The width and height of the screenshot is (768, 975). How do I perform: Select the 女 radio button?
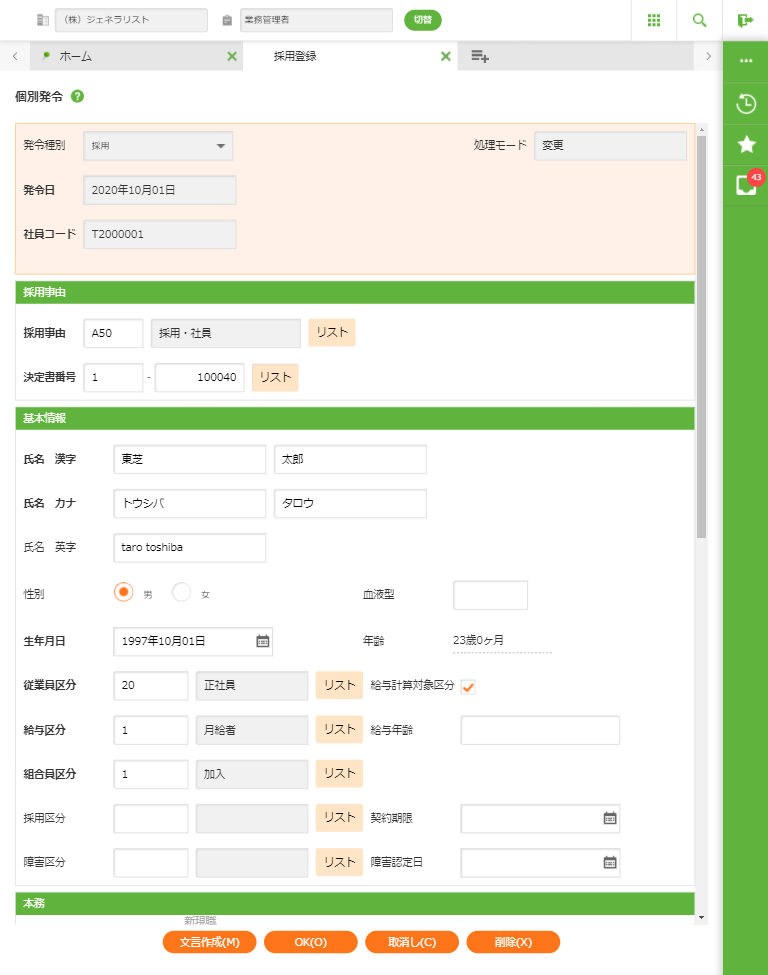click(x=181, y=592)
